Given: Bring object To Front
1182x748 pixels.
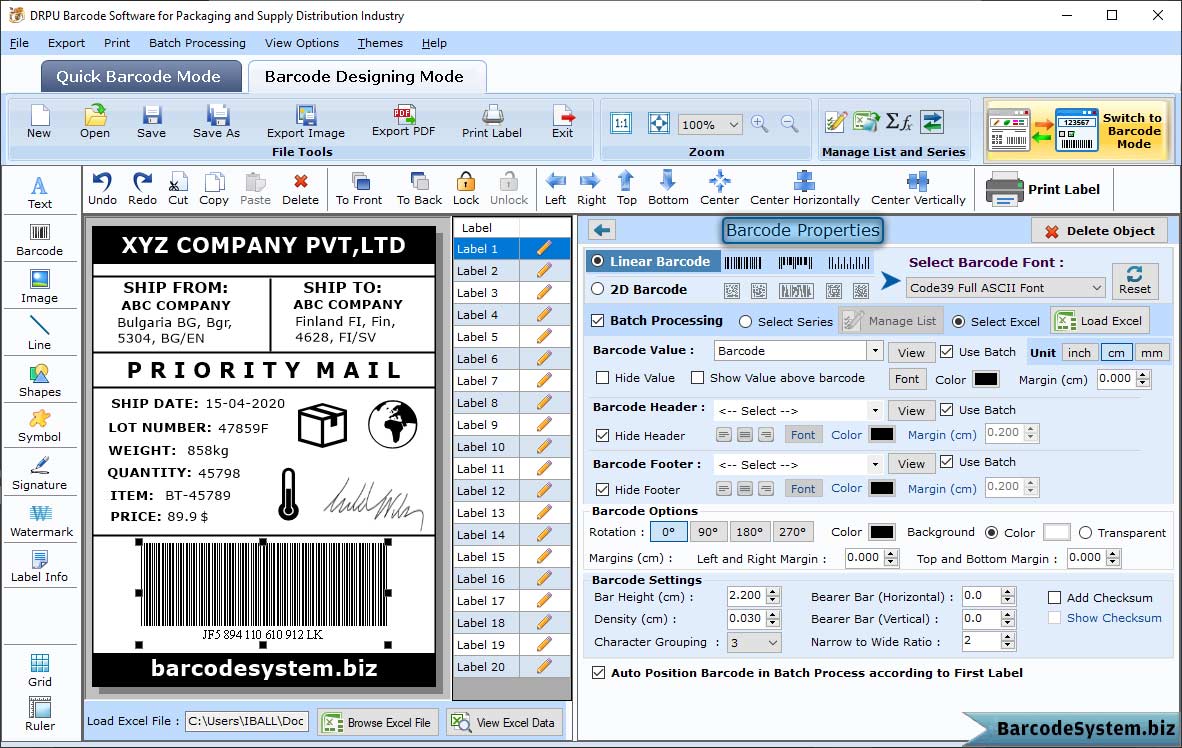Looking at the screenshot, I should pyautogui.click(x=359, y=189).
